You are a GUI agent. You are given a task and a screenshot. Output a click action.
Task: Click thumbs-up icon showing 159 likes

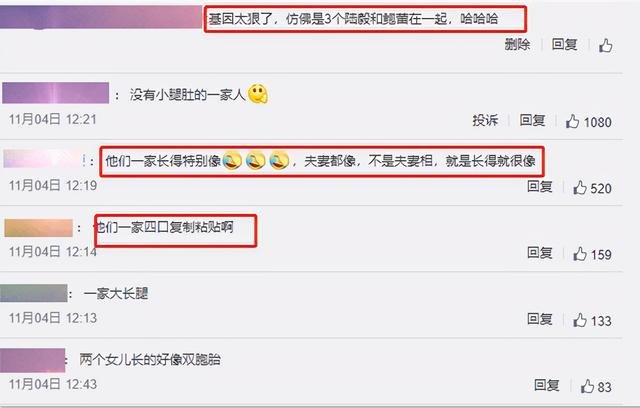(580, 254)
